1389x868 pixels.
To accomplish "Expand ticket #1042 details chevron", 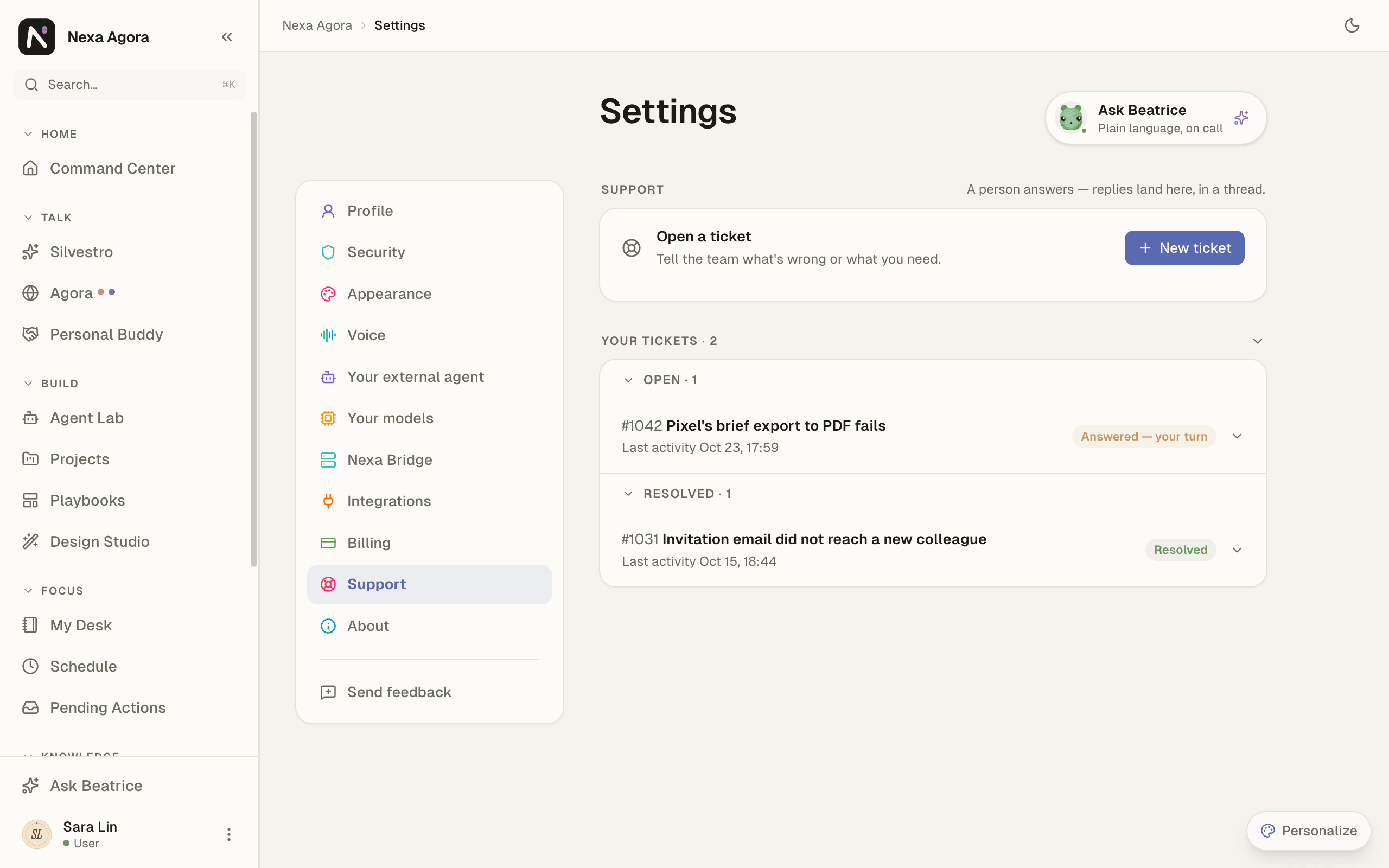I will coord(1237,436).
